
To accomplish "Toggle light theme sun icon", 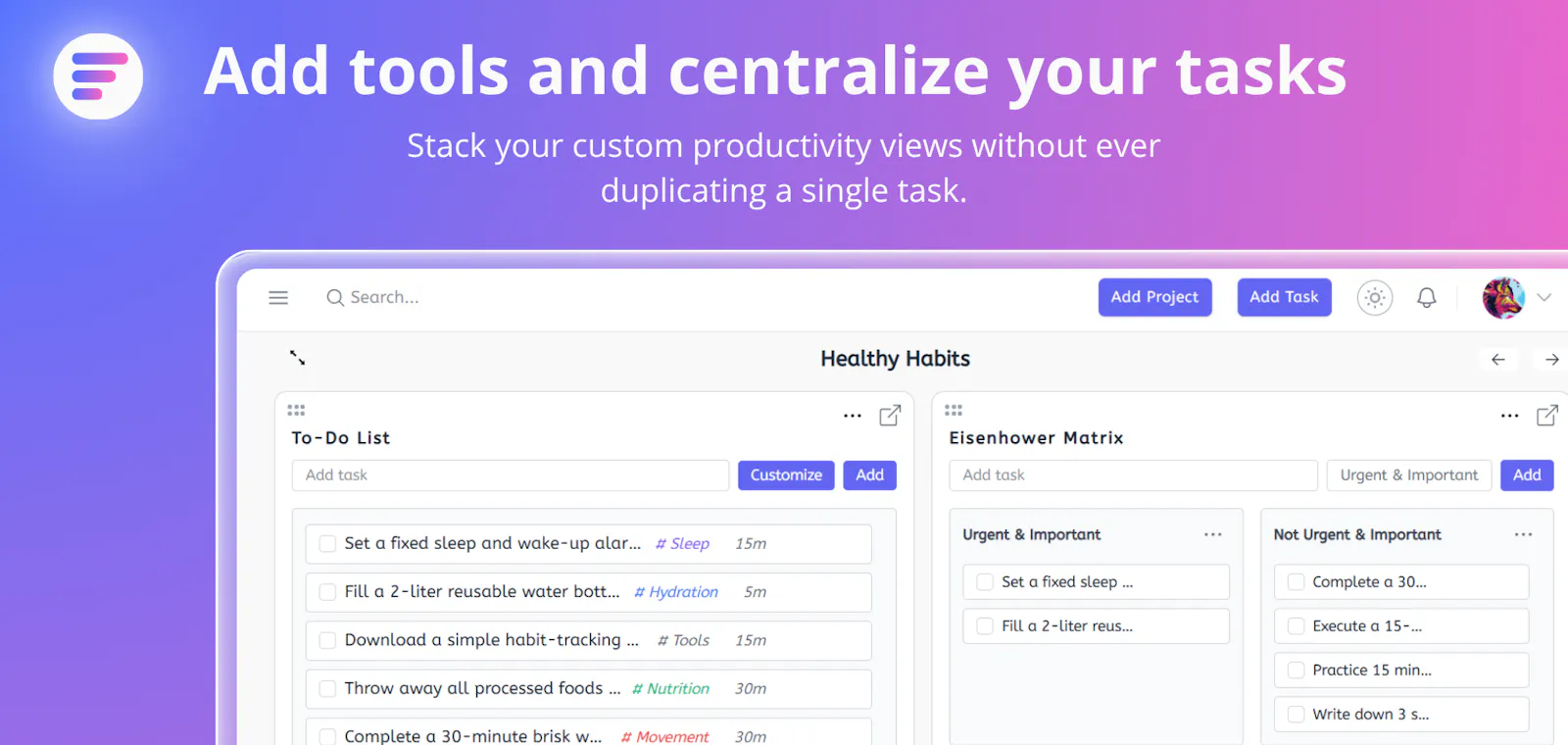I will pyautogui.click(x=1375, y=297).
